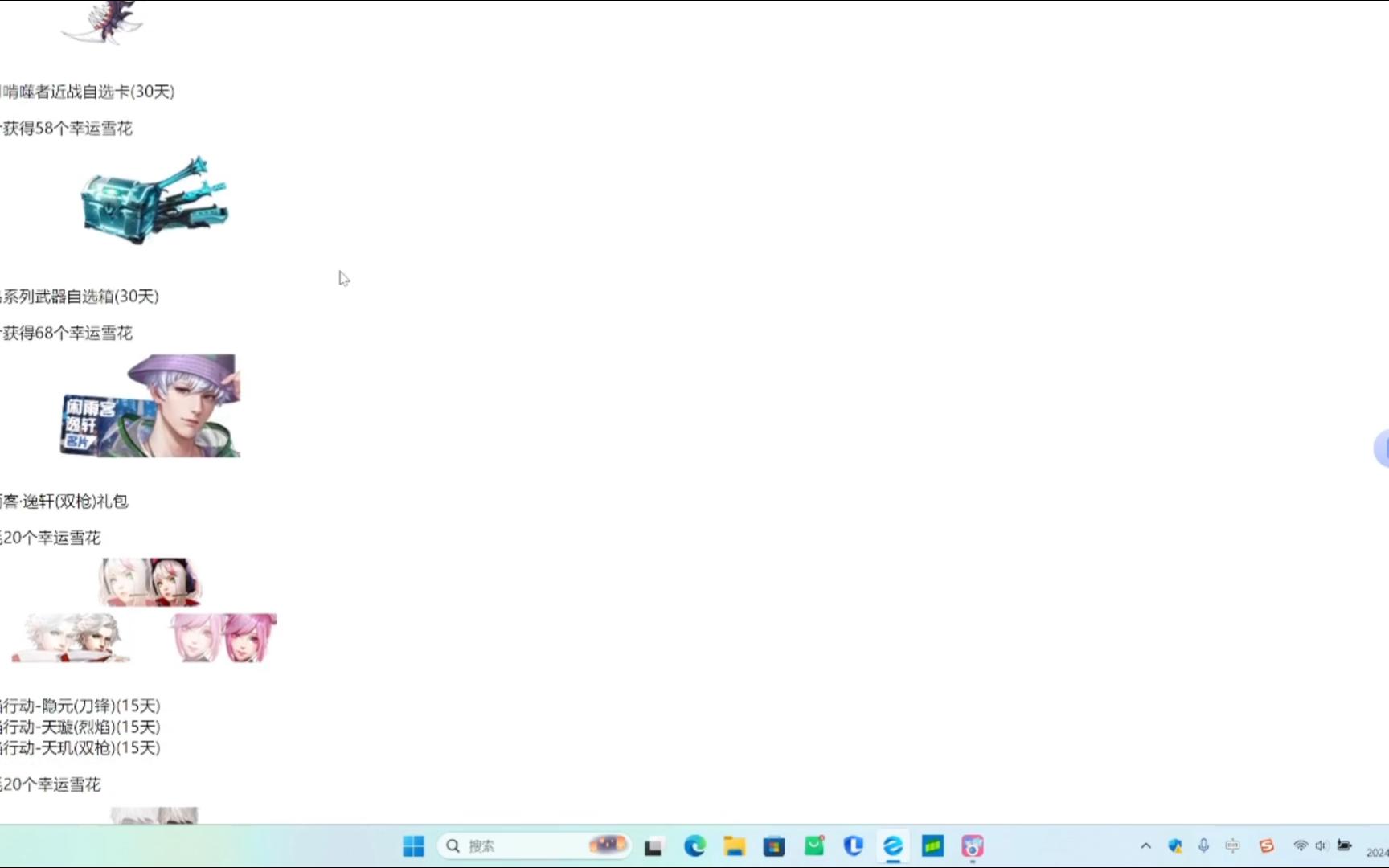This screenshot has height=868, width=1389.
Task: Expand the hidden system tray icons chevron
Action: tap(1145, 845)
